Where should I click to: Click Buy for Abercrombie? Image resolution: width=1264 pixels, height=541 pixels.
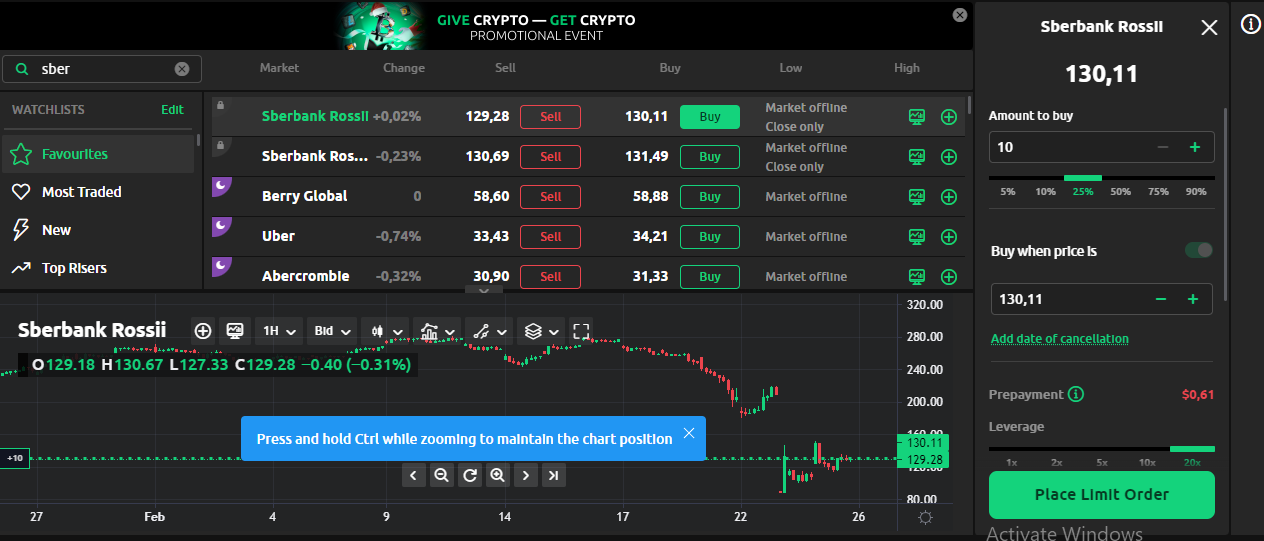(710, 277)
